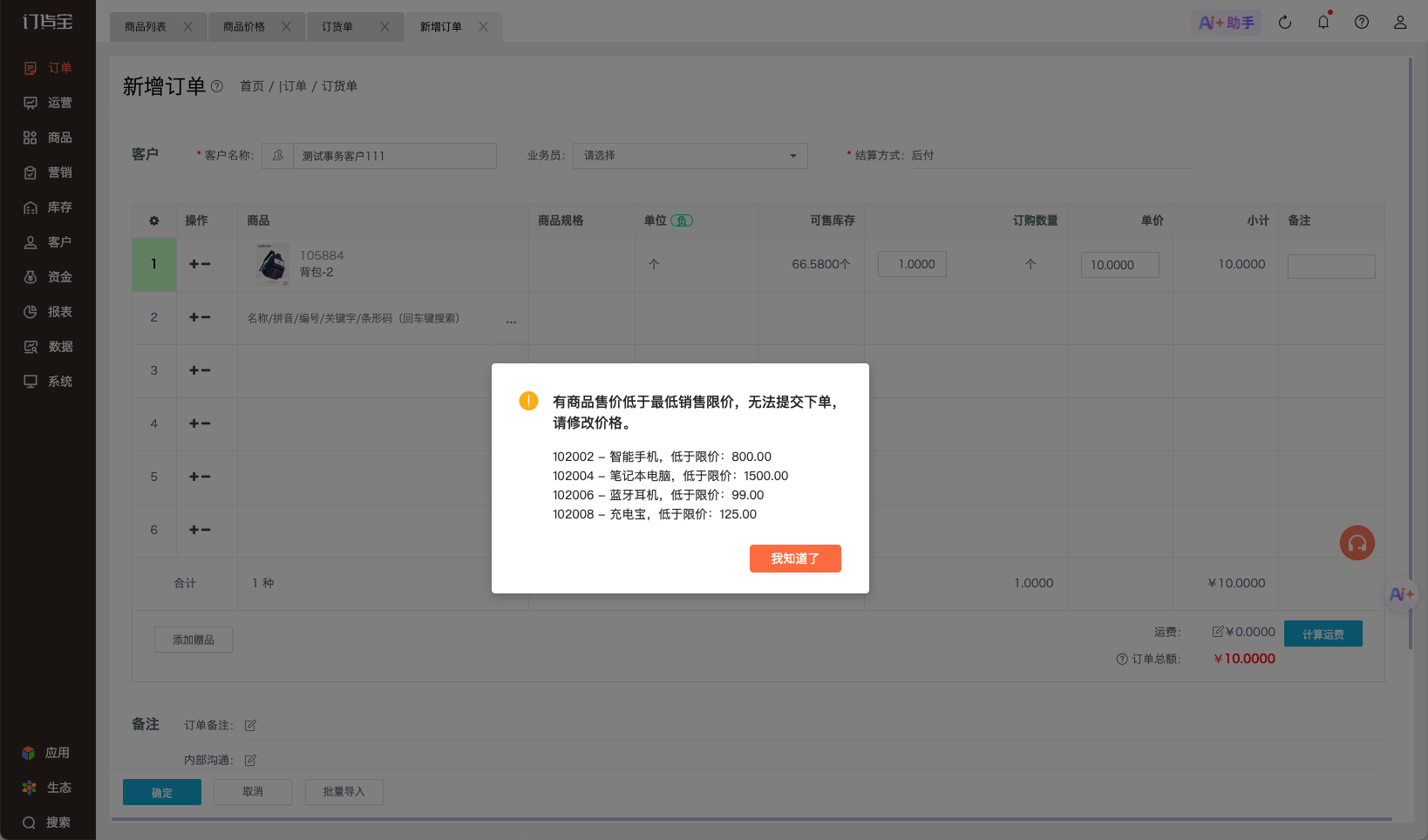Viewport: 1428px width, 840px height.
Task: Click the add/remove control in row 4
Action: pyautogui.click(x=200, y=423)
